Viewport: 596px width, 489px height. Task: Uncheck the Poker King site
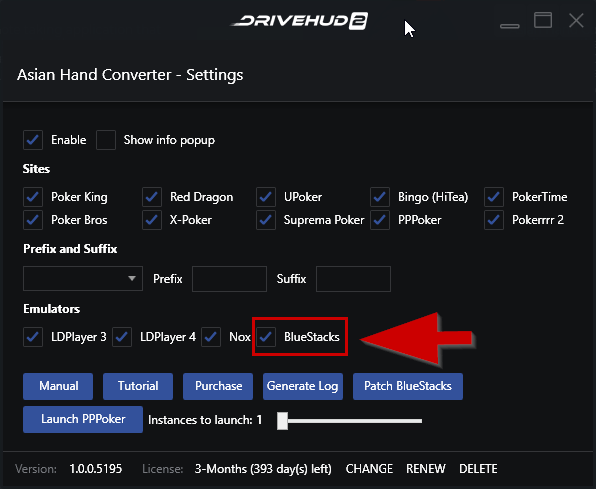[x=33, y=197]
